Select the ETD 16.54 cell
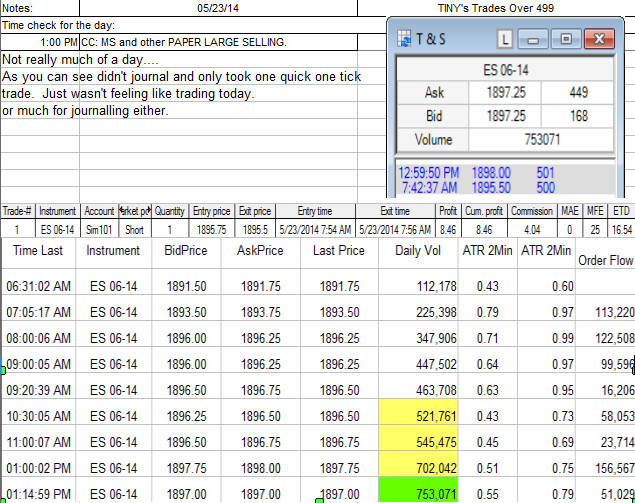 622,230
